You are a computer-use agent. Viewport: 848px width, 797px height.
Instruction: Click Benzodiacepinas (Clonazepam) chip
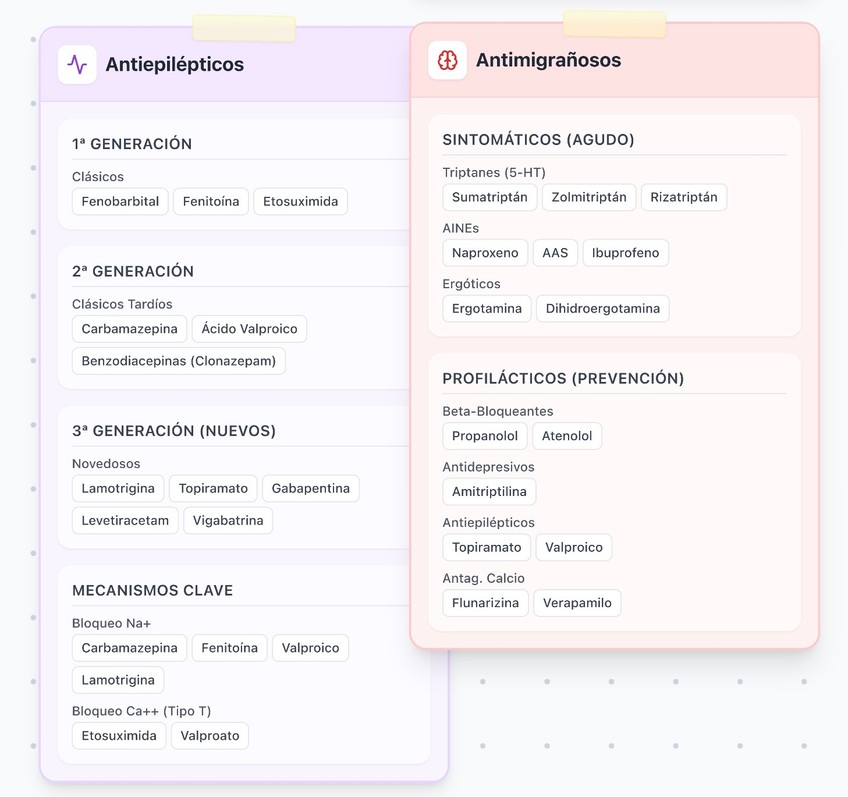(x=178, y=361)
